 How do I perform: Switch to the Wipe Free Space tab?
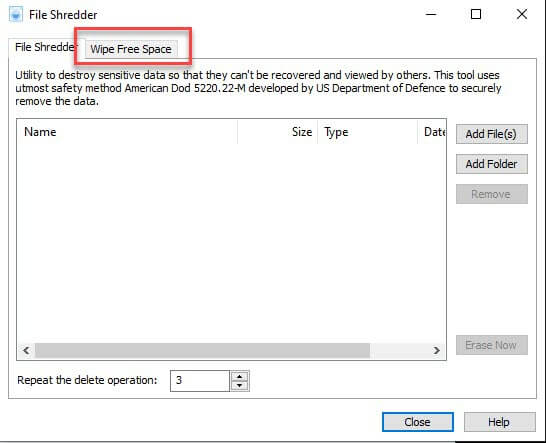(131, 49)
